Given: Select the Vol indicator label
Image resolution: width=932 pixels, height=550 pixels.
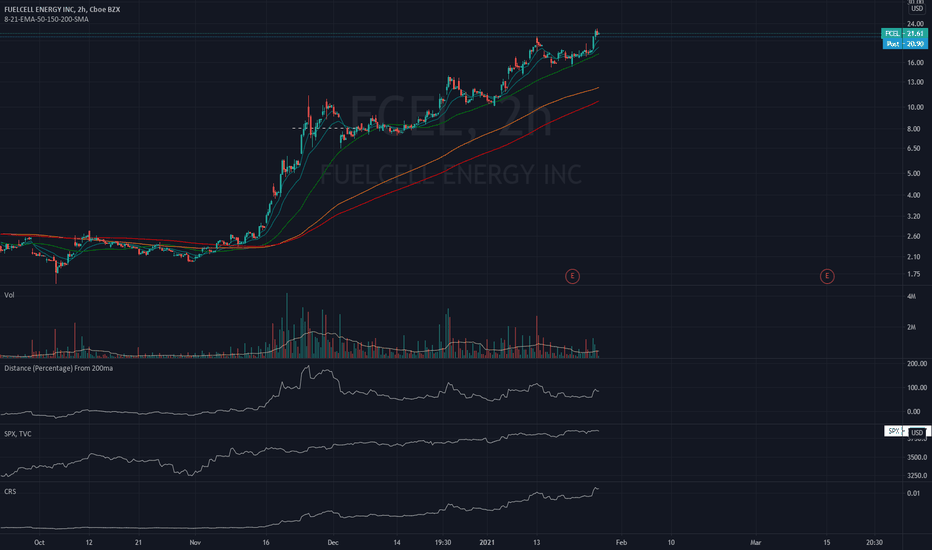Looking at the screenshot, I should tap(10, 295).
